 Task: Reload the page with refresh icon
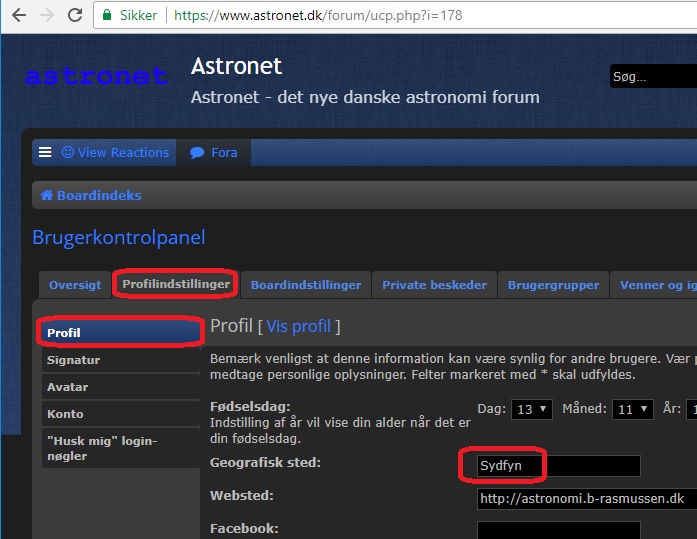(75, 15)
